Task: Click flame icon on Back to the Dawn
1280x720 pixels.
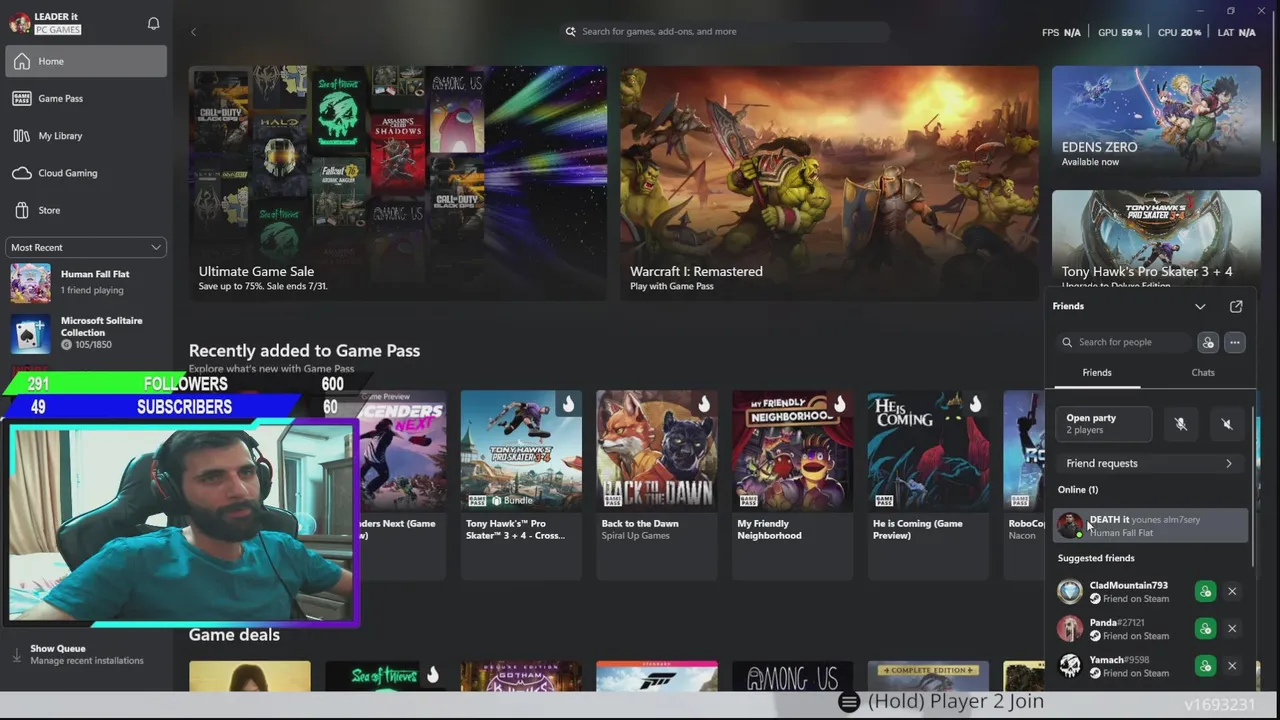Action: 704,404
